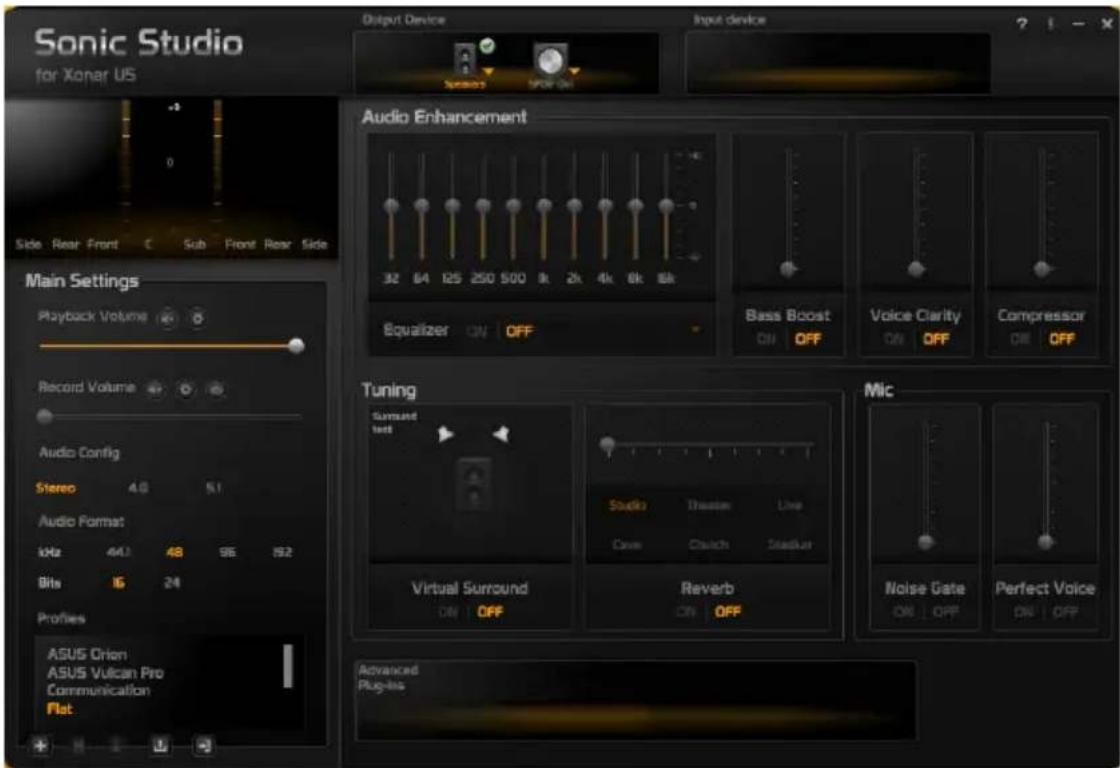Import a profile with the arrow-into-box icon
Image resolution: width=1120 pixels, height=768 pixels.
[x=204, y=745]
